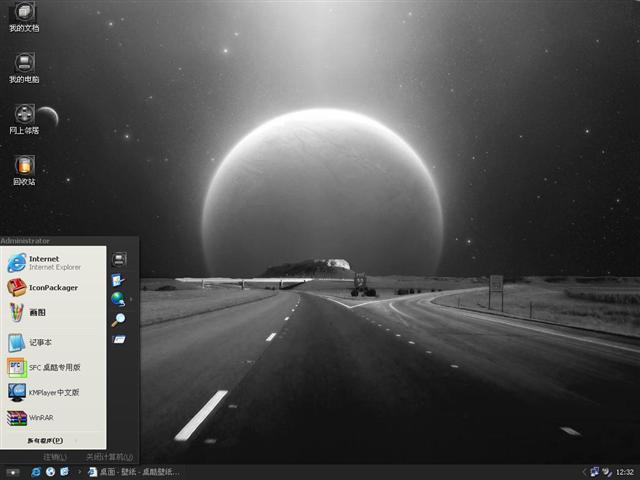Launch IconPackager from the Start menu
The height and width of the screenshot is (480, 640).
click(53, 288)
